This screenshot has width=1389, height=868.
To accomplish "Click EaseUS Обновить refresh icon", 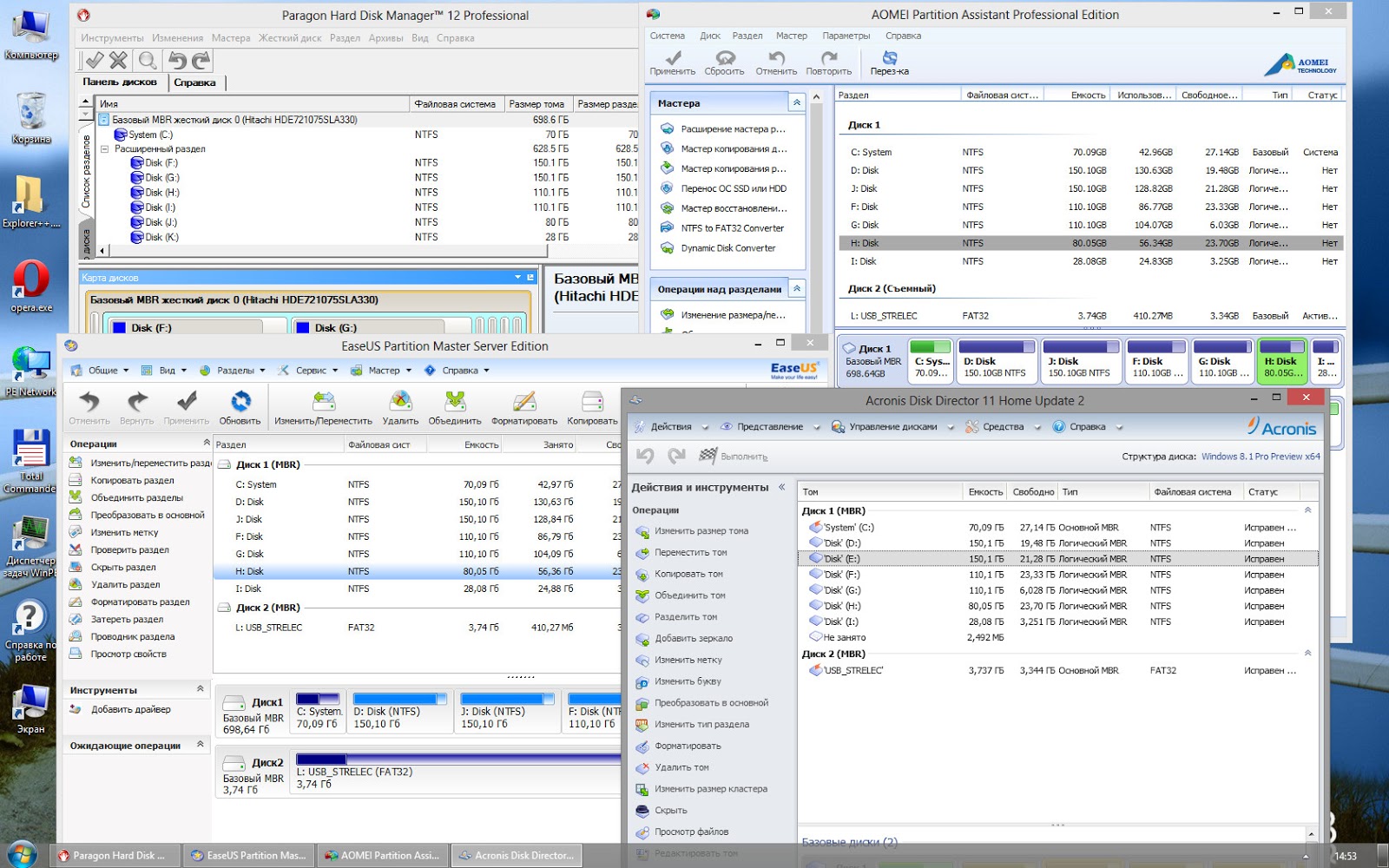I will point(240,402).
